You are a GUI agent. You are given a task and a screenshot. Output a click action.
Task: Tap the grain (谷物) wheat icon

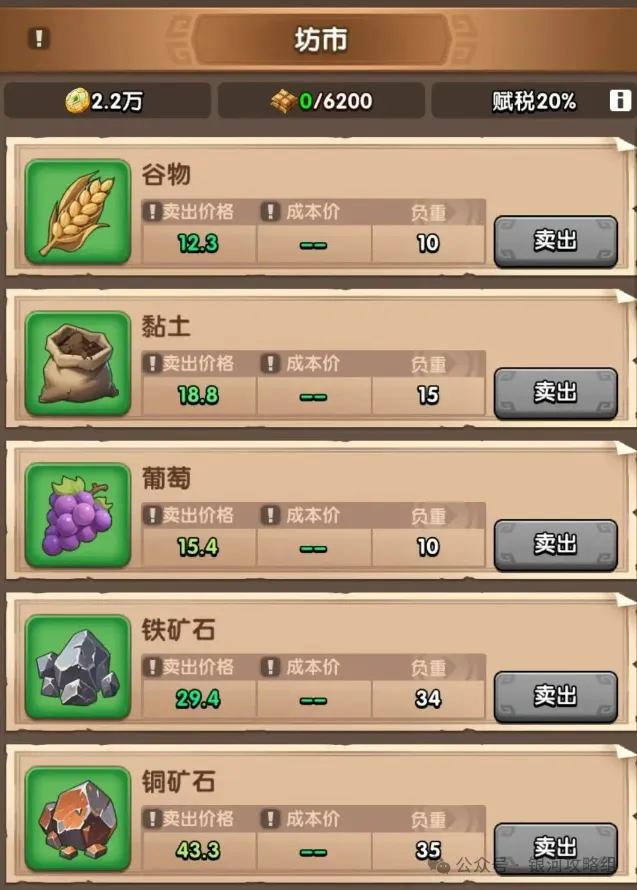(78, 212)
